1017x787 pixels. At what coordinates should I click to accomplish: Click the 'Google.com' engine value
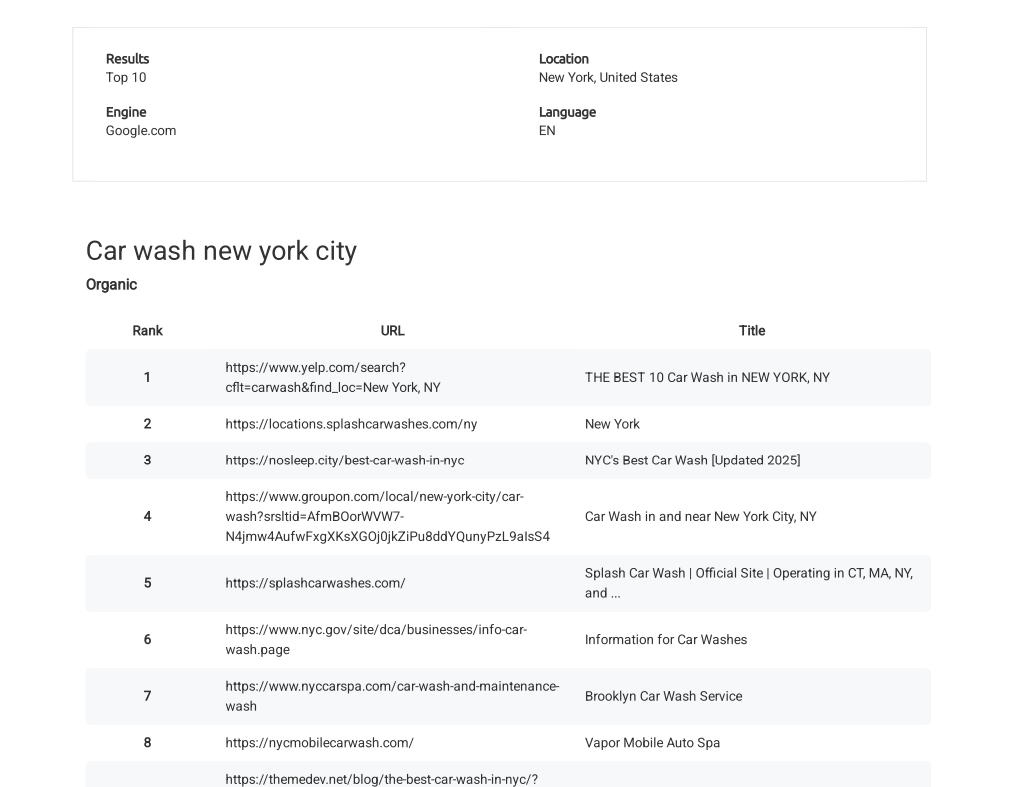(141, 131)
